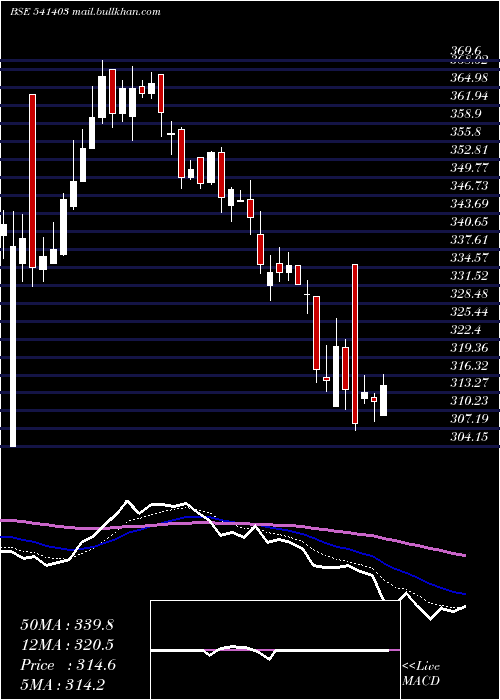
Task: Click the 304.15 price axis label
Action: [x=469, y=437]
